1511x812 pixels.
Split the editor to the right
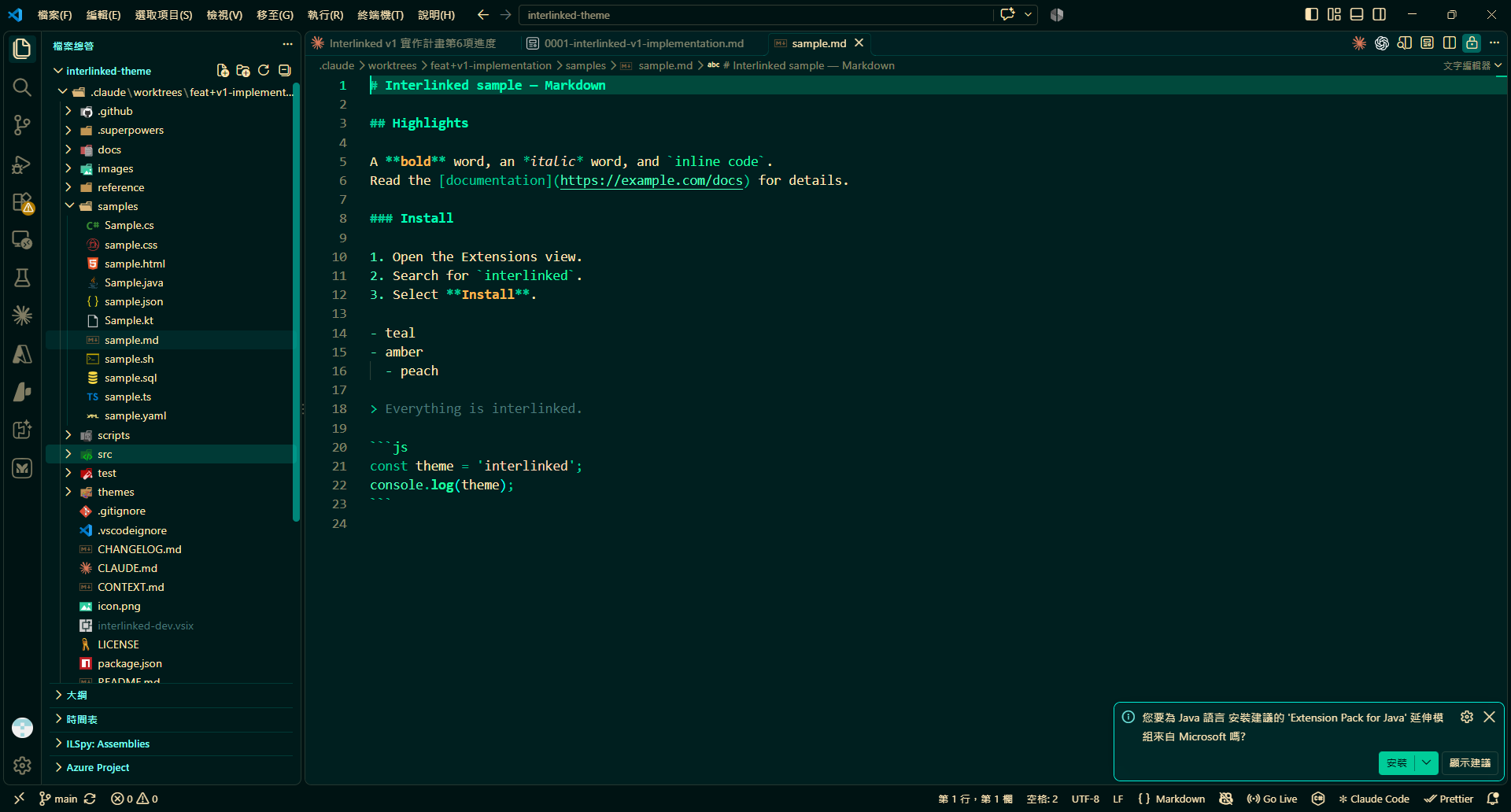point(1450,43)
